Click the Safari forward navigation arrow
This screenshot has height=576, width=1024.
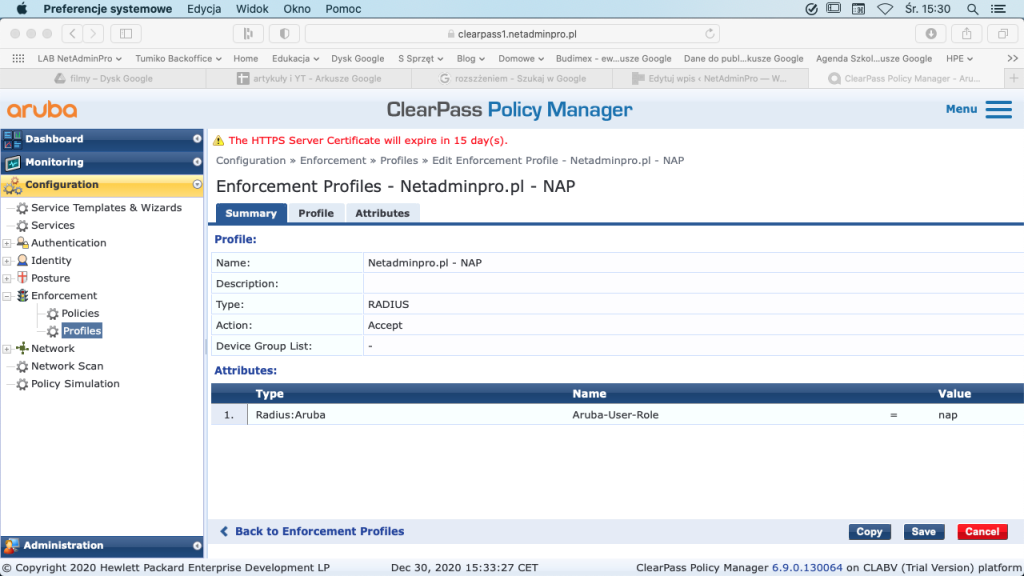(x=93, y=33)
